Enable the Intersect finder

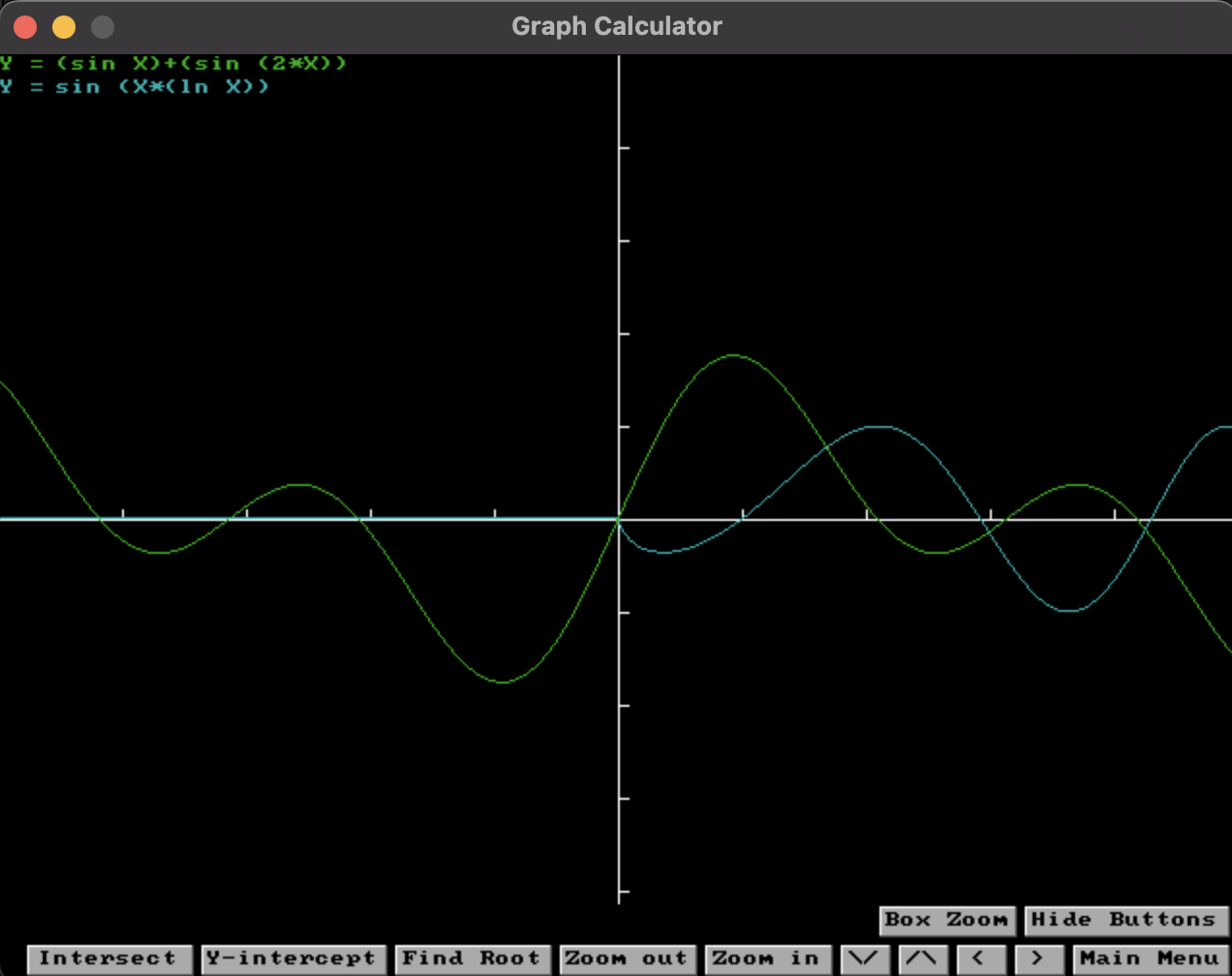(x=109, y=960)
